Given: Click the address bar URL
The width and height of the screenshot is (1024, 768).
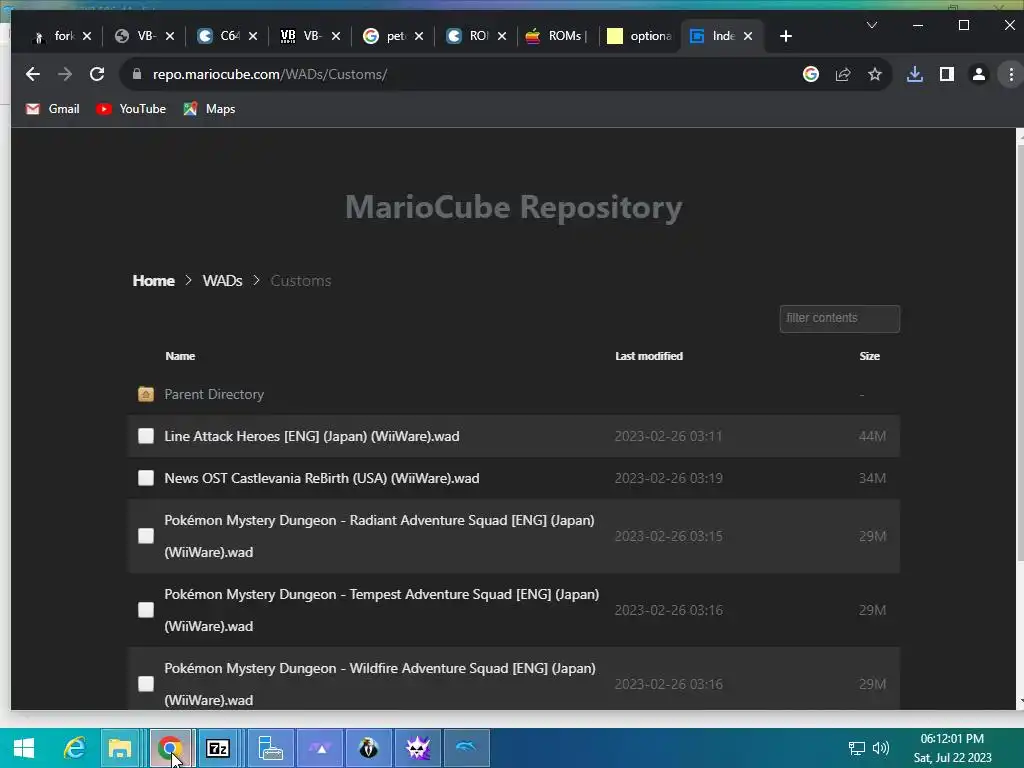Looking at the screenshot, I should tap(270, 74).
